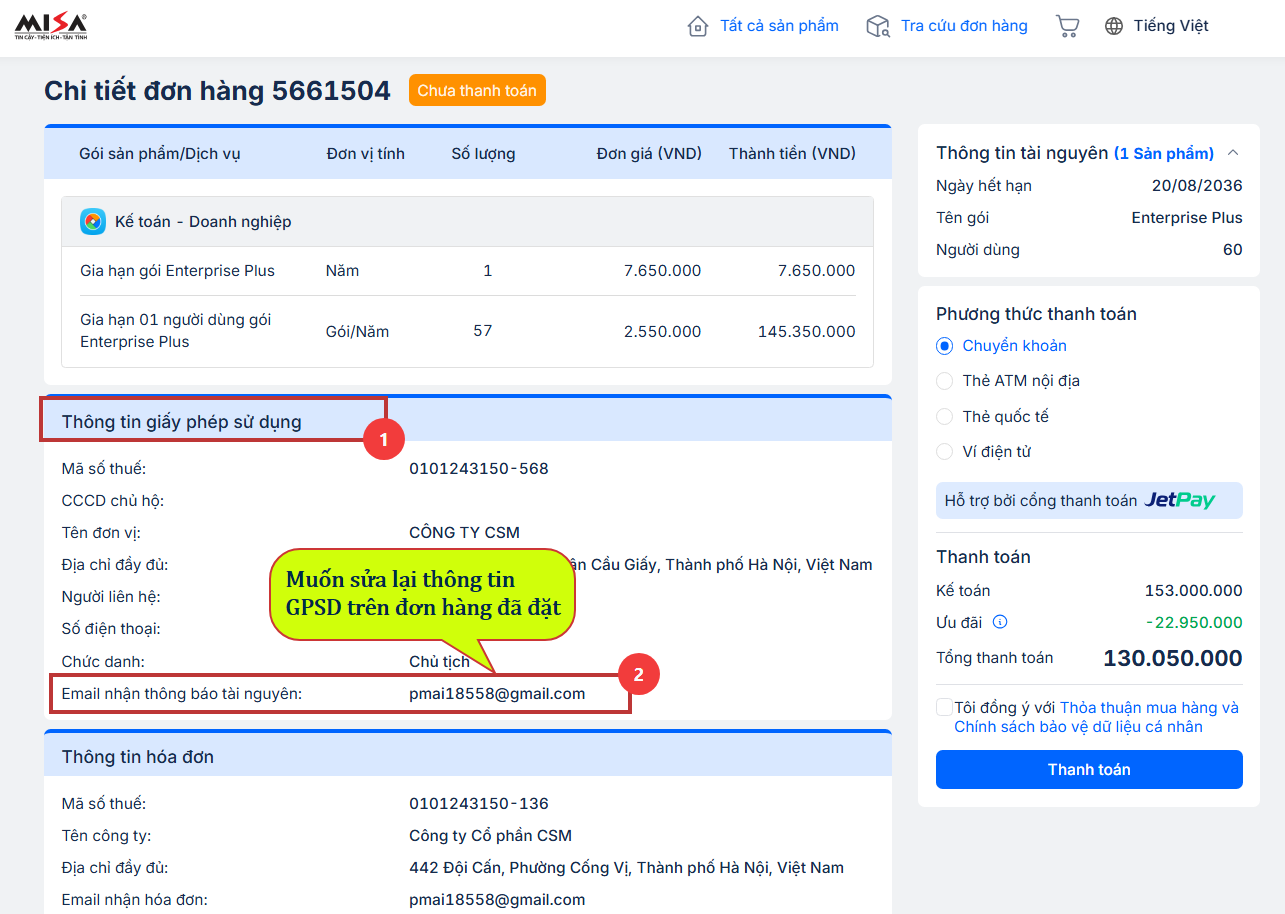This screenshot has width=1285, height=914.
Task: Click the company name Công ty Cổ phần CSM
Action: [490, 836]
